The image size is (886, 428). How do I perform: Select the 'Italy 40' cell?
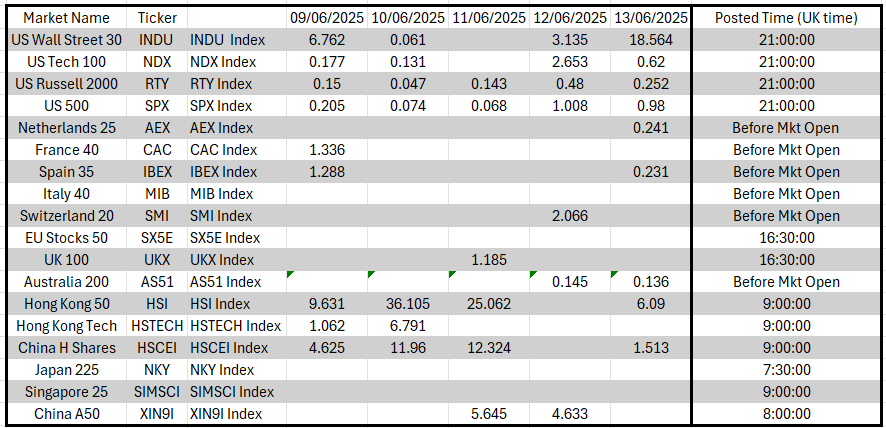click(66, 194)
